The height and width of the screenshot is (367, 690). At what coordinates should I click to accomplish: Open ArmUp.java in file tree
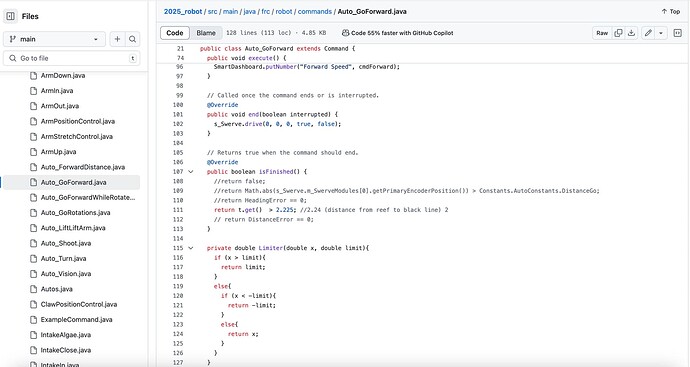coord(59,152)
